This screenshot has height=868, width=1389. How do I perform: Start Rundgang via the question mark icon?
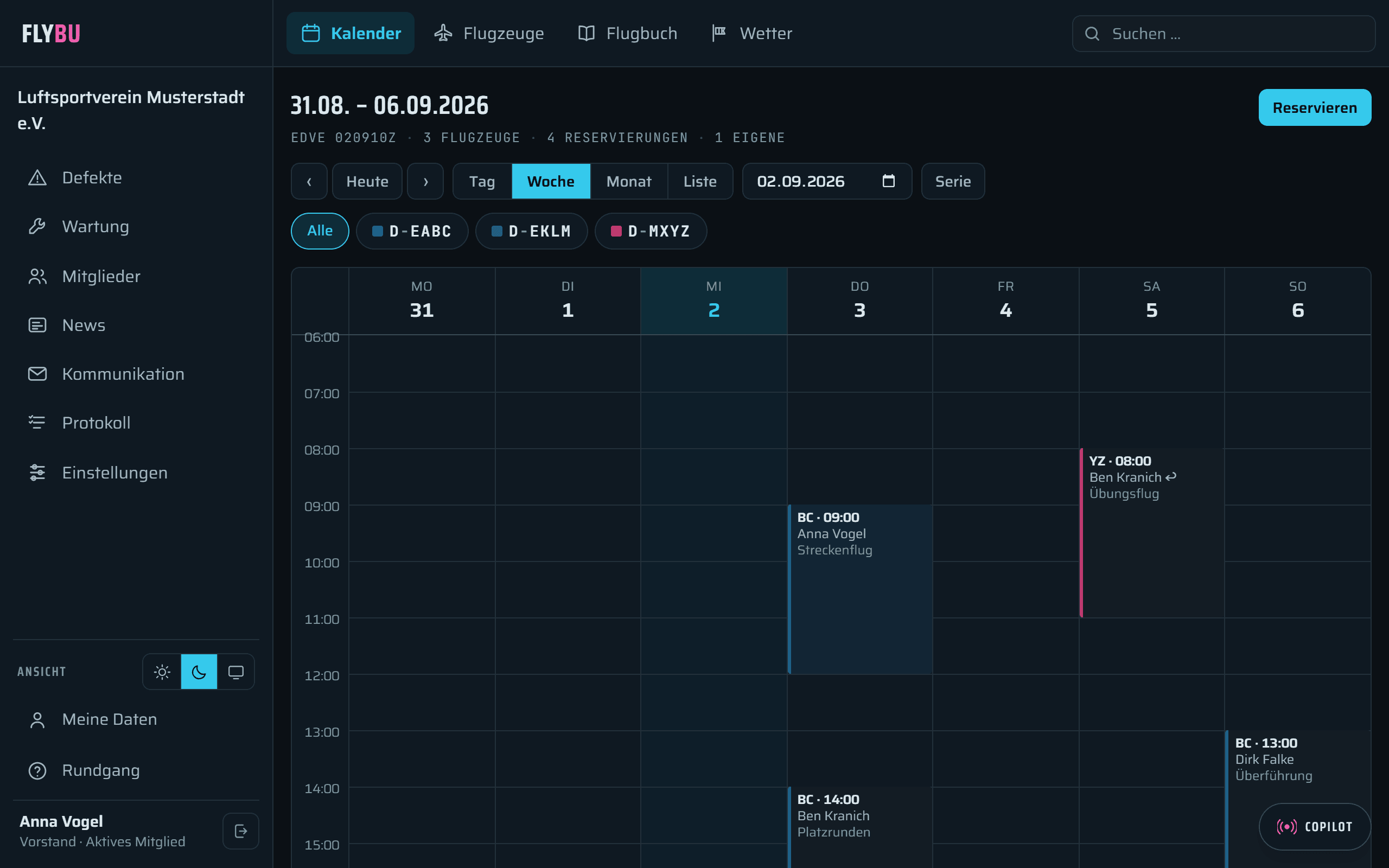37,770
